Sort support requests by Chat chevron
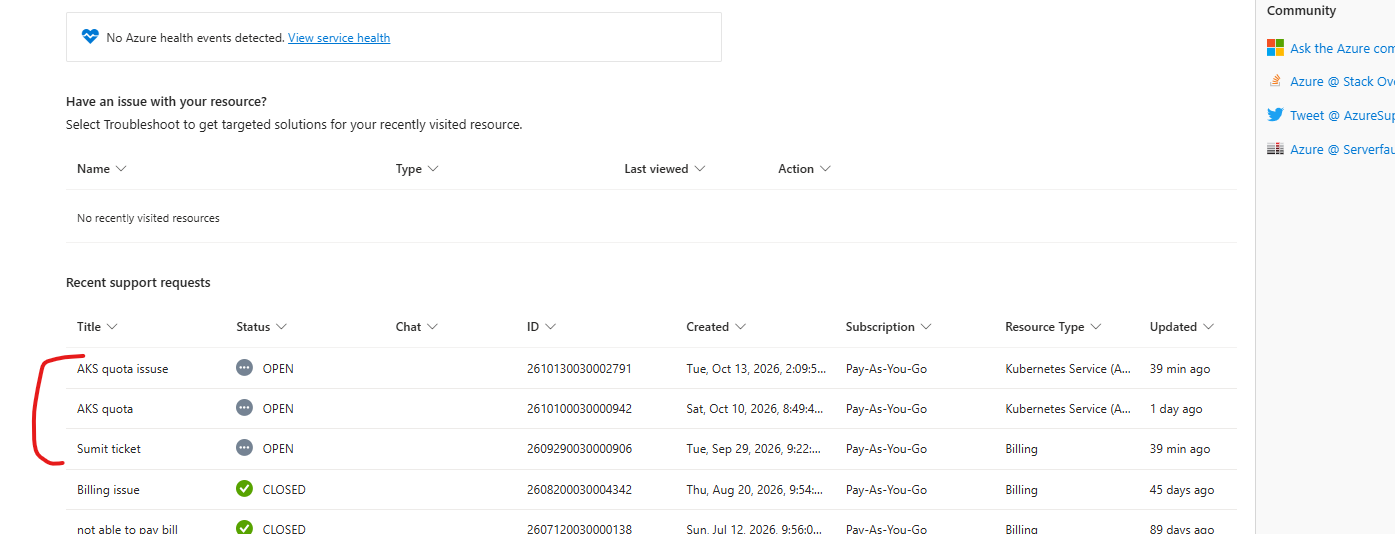Viewport: 1395px width, 534px height. pyautogui.click(x=433, y=327)
